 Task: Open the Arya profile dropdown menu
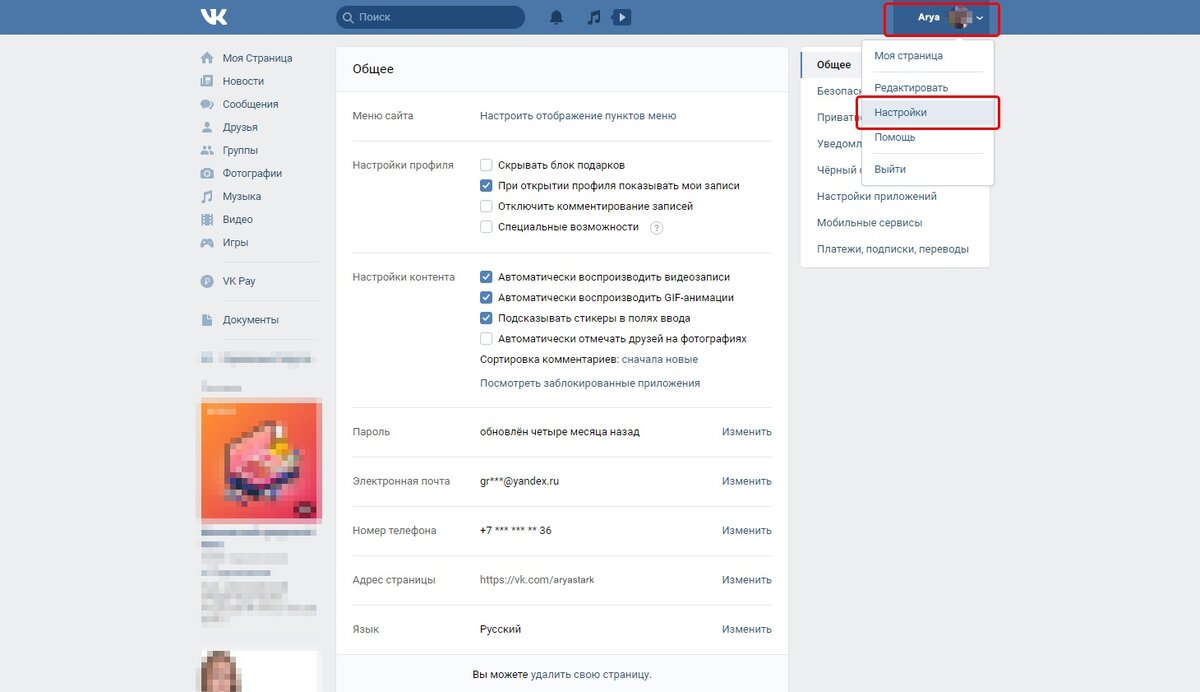[941, 17]
